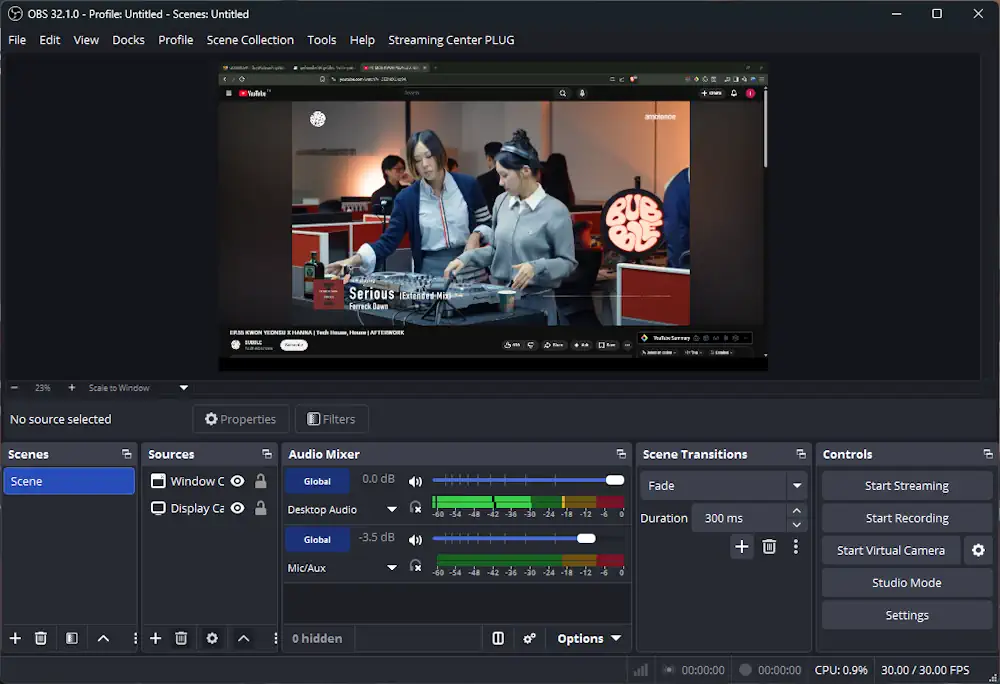Move source up in Sources panel
Screen dimensions: 1000x684
tap(244, 638)
